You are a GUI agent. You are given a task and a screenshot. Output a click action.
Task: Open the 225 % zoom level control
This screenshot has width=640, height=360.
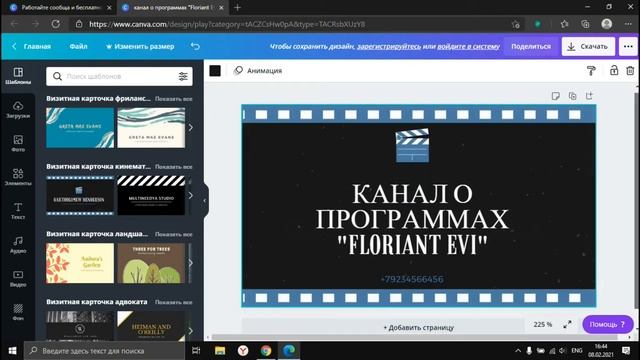tap(542, 324)
